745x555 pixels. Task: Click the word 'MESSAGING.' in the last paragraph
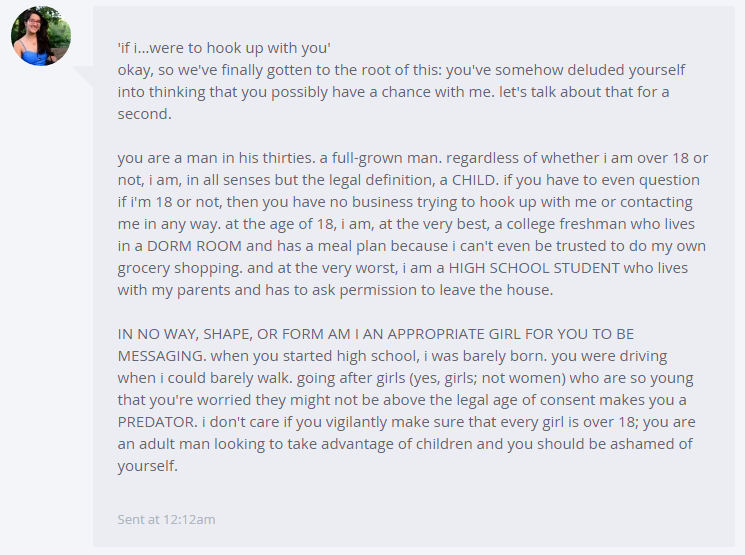pos(162,356)
